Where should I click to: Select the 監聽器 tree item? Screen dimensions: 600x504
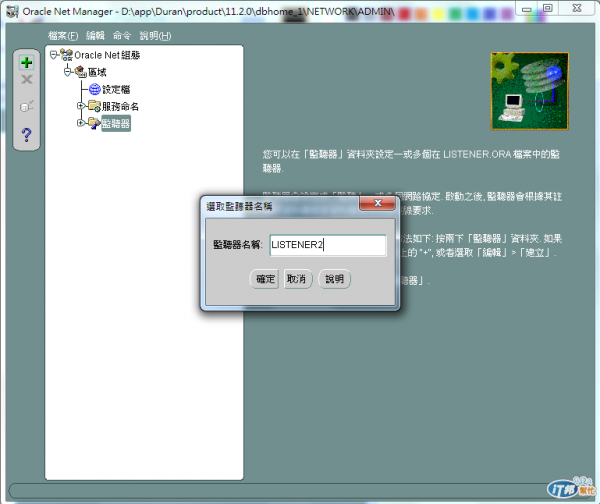click(x=116, y=124)
